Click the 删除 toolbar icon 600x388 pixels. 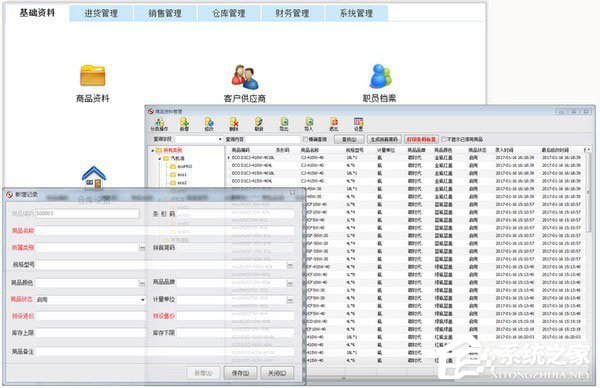[x=234, y=124]
